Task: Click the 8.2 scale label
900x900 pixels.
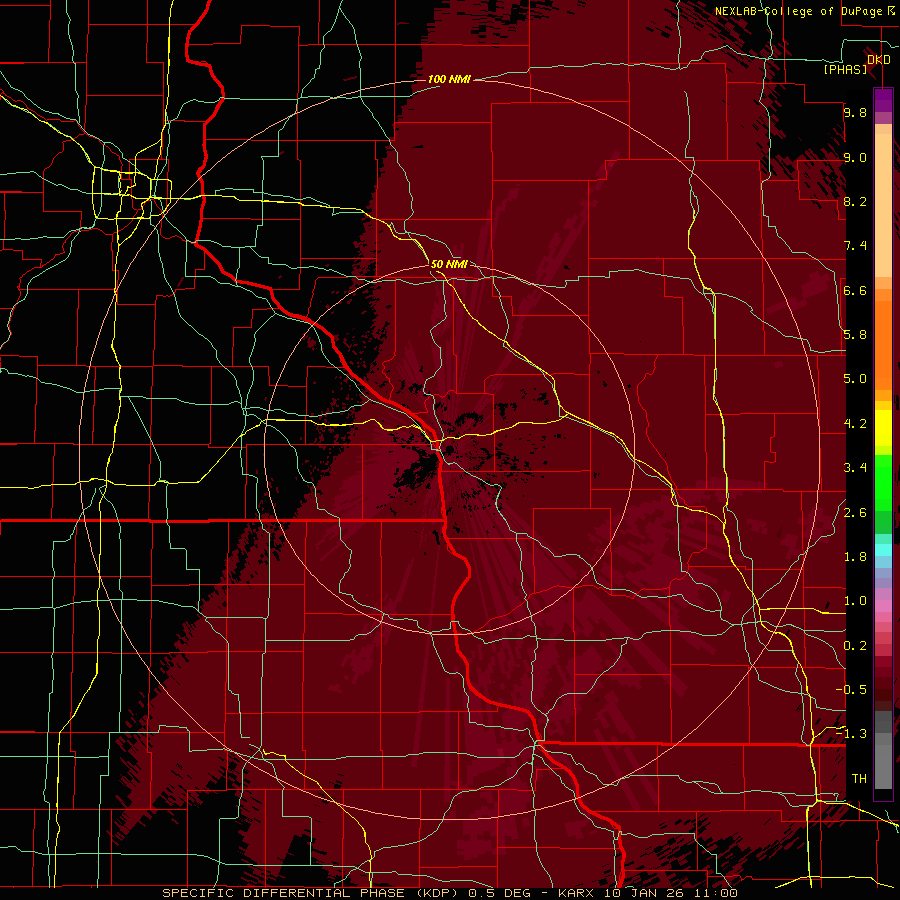Action: click(x=855, y=201)
